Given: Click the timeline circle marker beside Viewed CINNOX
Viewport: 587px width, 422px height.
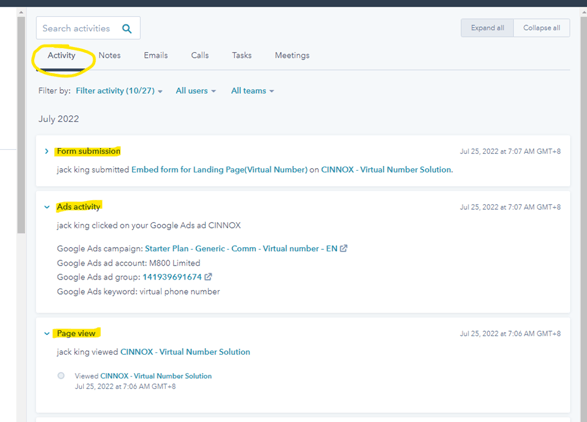Looking at the screenshot, I should coord(61,376).
